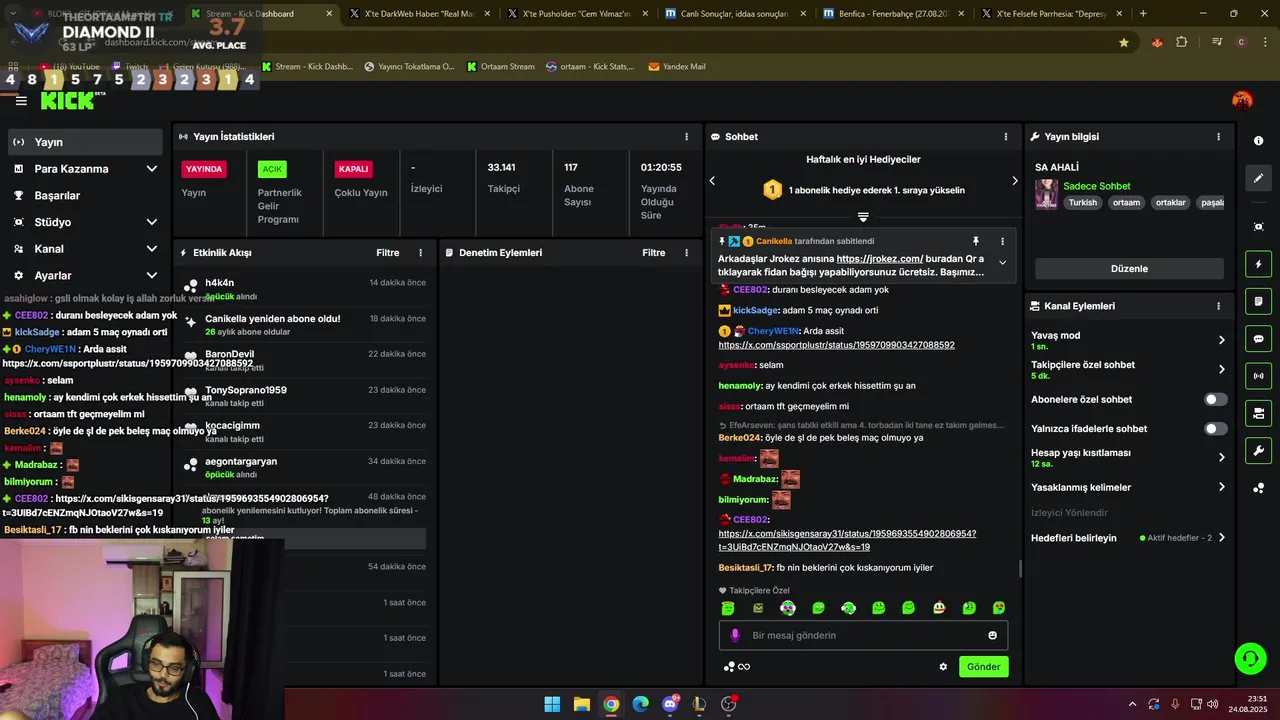Viewport: 1280px width, 720px height.
Task: Open the jrokez.com link in pinned message
Action: 880,259
